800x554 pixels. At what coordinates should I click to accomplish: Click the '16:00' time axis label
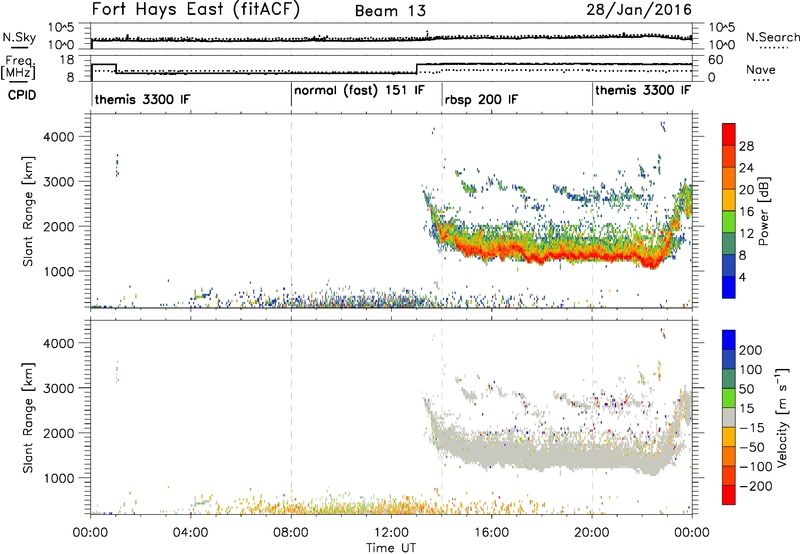click(x=491, y=532)
